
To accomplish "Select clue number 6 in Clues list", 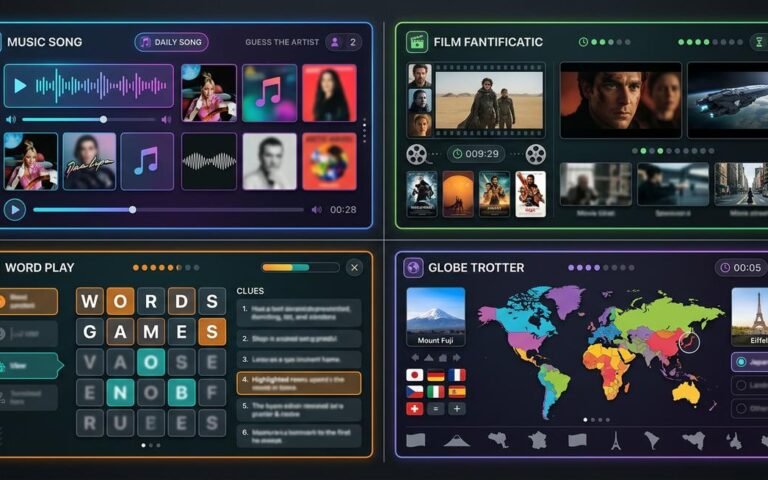I will [299, 436].
